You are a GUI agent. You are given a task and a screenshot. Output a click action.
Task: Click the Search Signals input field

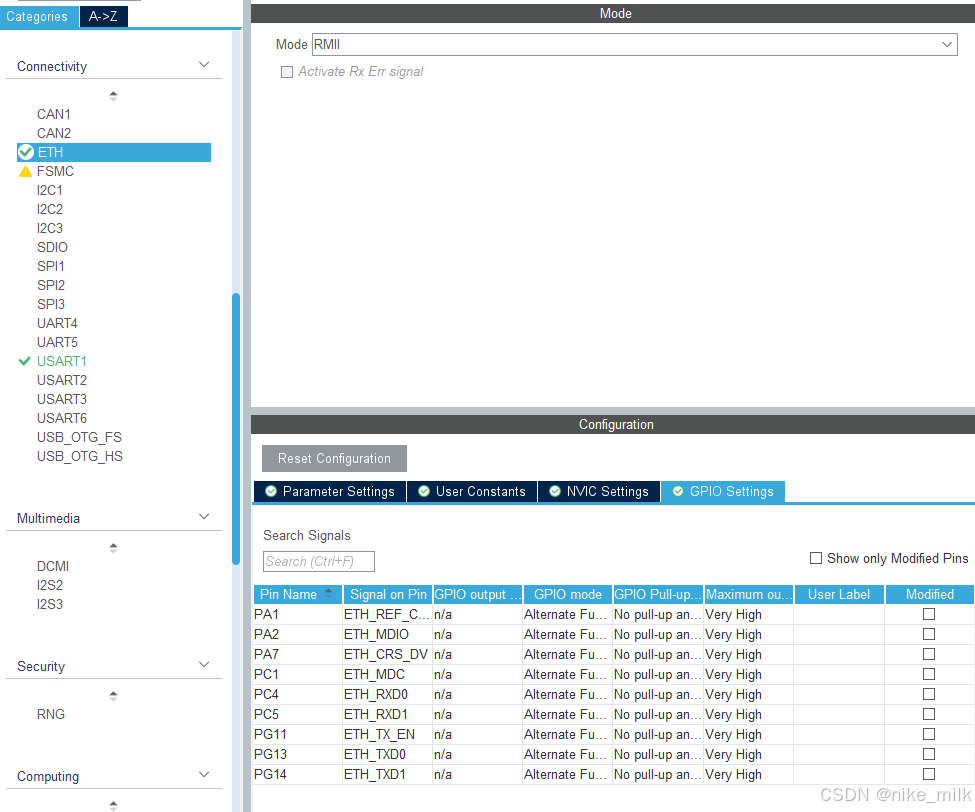tap(318, 561)
